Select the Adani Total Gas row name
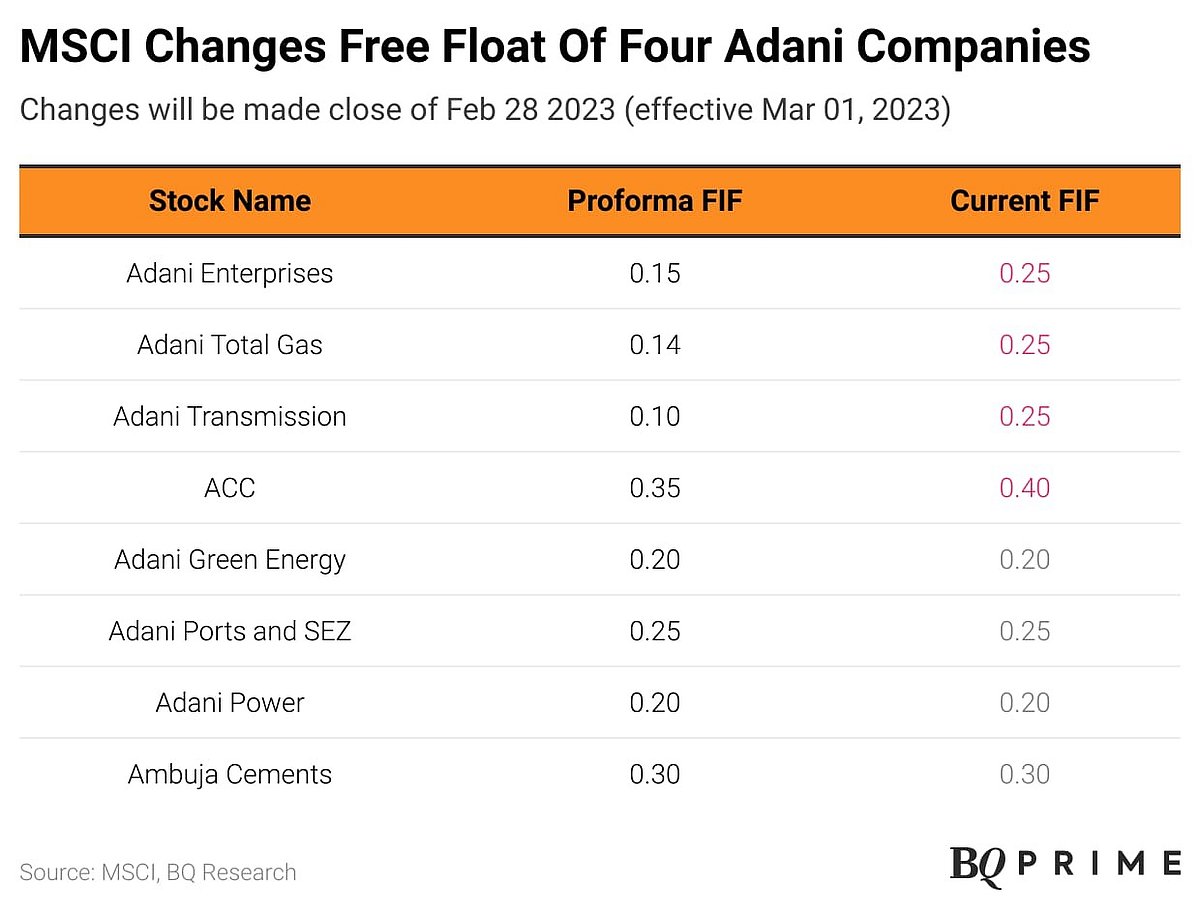 (229, 345)
